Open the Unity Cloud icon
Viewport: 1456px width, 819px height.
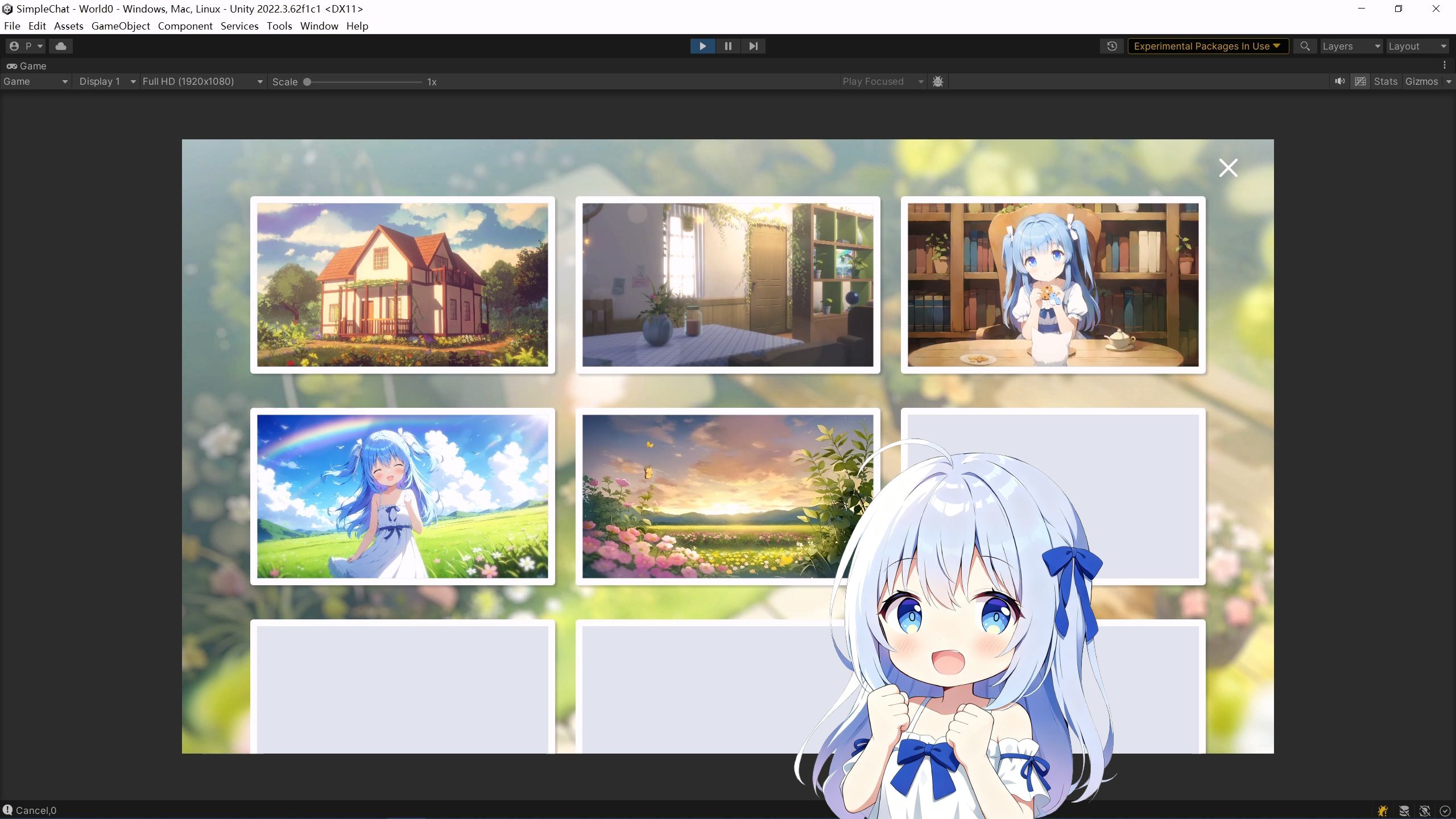(61, 46)
